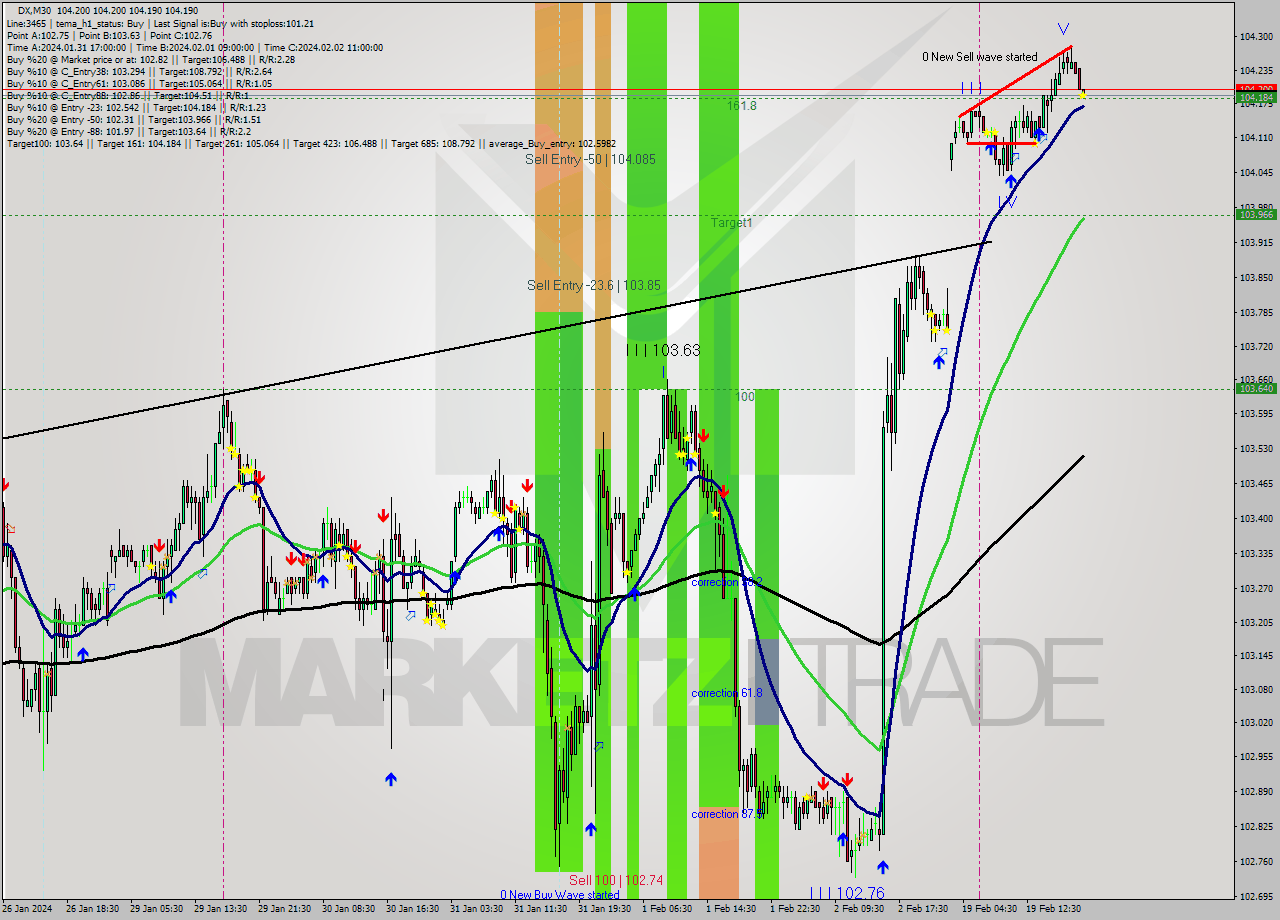
Task: Click the '2 Feb 09:30' time axis label
Action: click(x=857, y=909)
